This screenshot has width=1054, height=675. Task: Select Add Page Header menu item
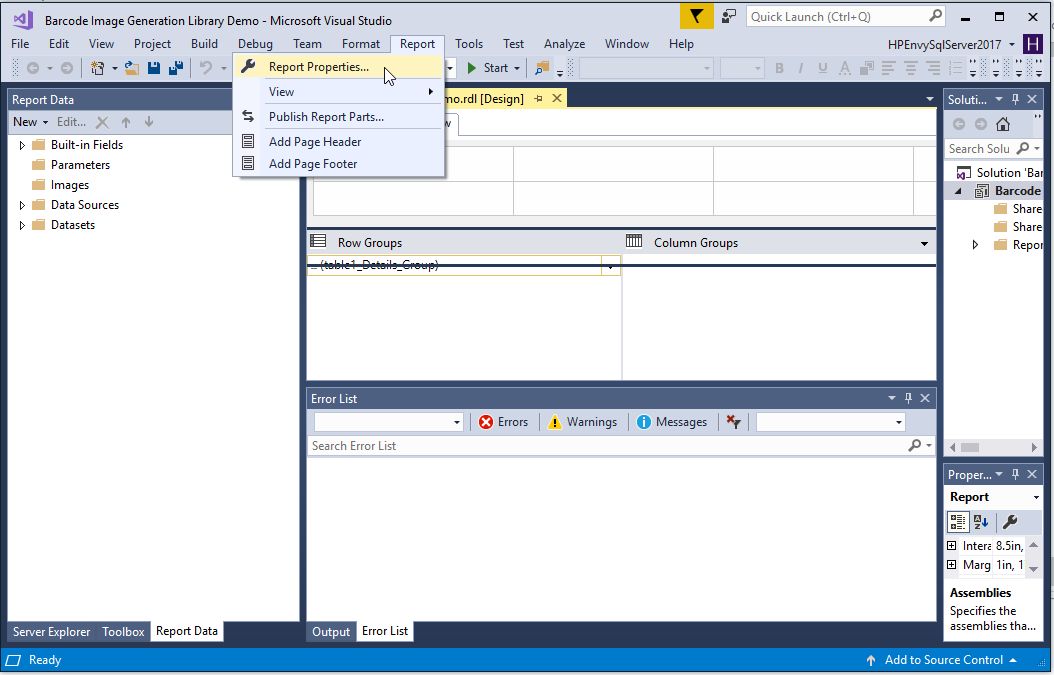(x=339, y=142)
